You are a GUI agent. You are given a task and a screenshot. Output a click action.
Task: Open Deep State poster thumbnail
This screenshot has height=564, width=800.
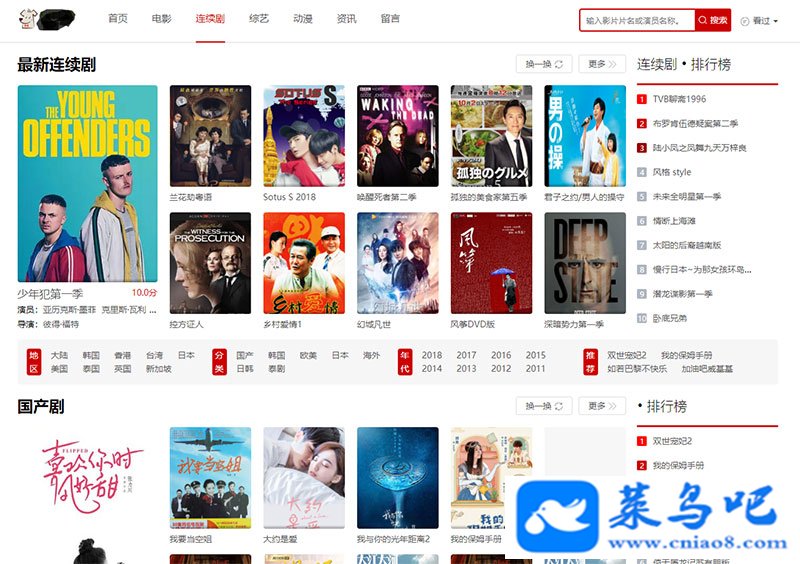point(585,263)
